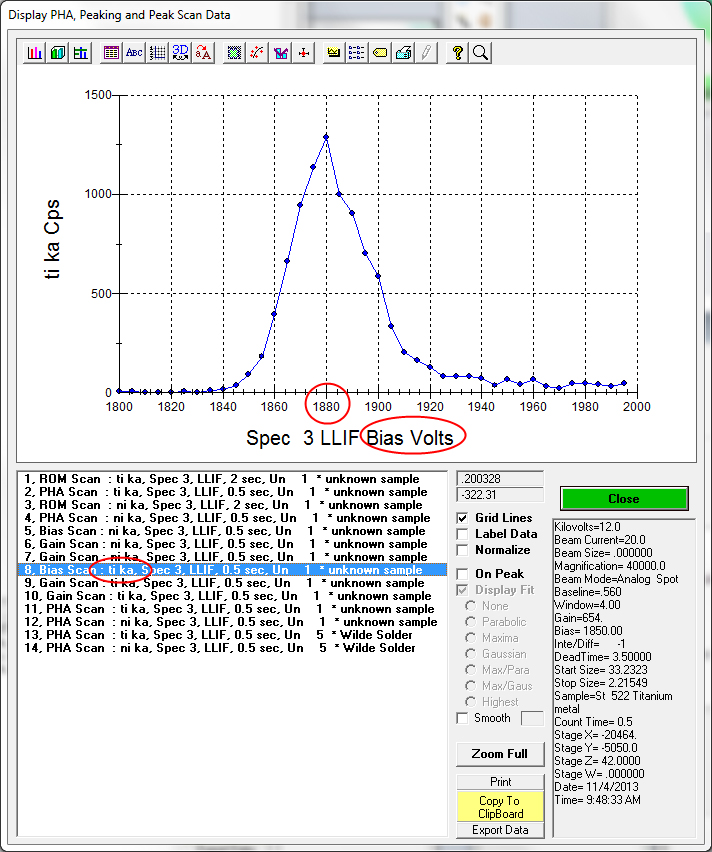
Task: Click the 3D rotation toolbar icon
Action: click(x=181, y=53)
